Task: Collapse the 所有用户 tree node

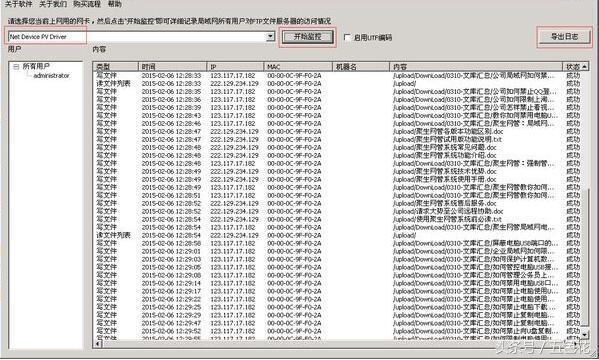Action: pos(16,66)
